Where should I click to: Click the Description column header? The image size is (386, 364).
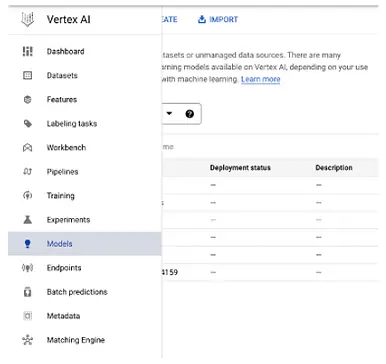click(x=334, y=168)
